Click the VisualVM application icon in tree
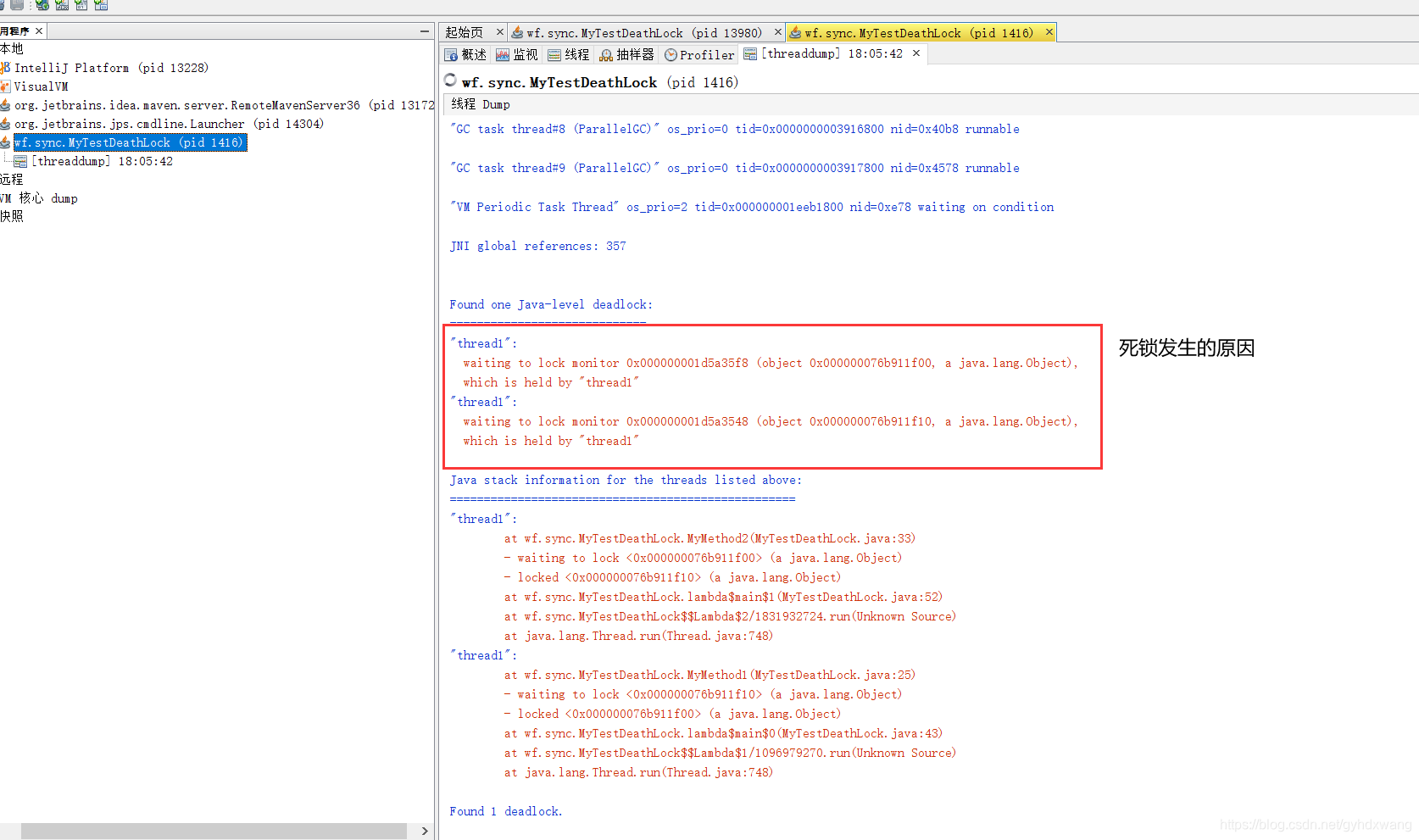Viewport: 1419px width, 840px height. [5, 86]
